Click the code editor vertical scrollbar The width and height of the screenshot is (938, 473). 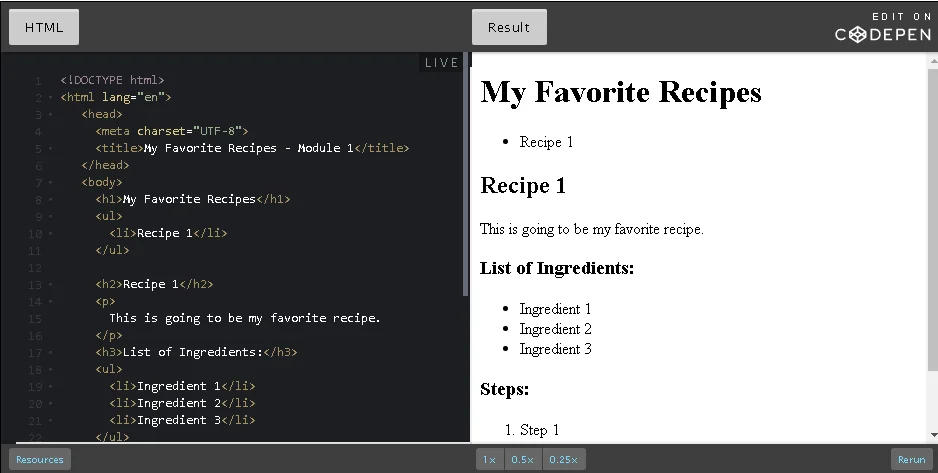click(x=465, y=175)
